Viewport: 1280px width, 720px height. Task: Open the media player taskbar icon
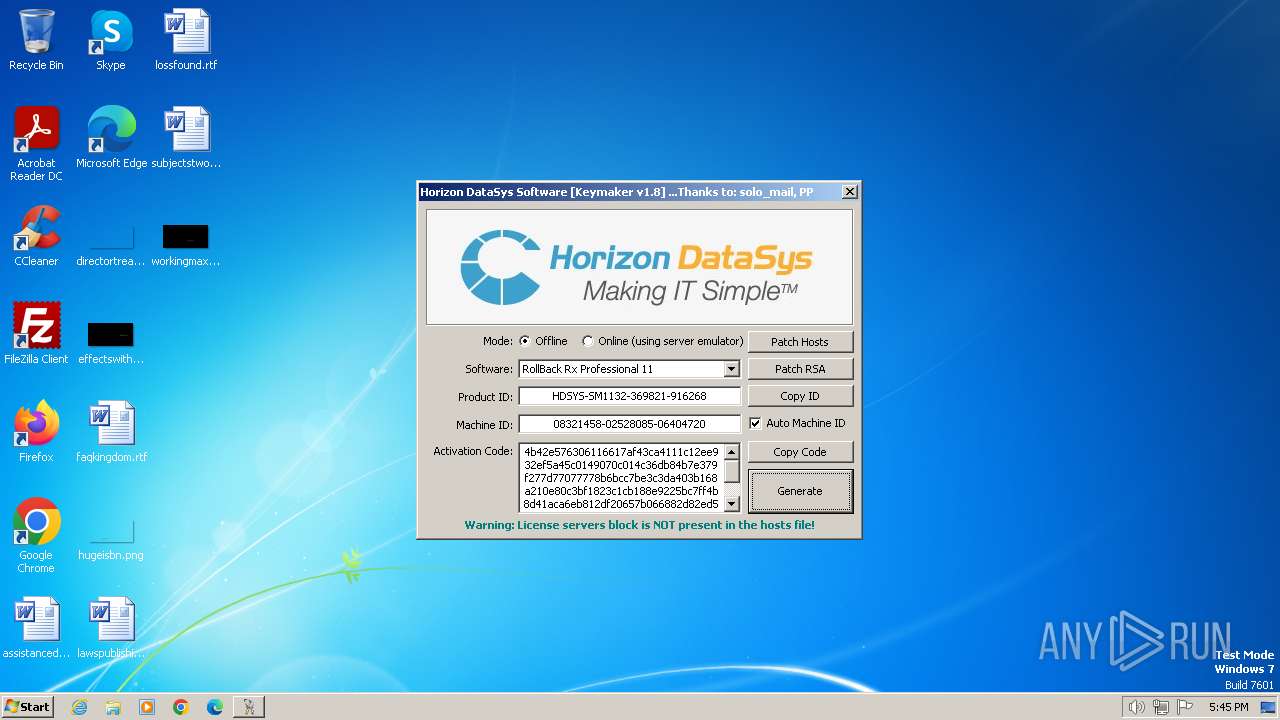point(147,707)
